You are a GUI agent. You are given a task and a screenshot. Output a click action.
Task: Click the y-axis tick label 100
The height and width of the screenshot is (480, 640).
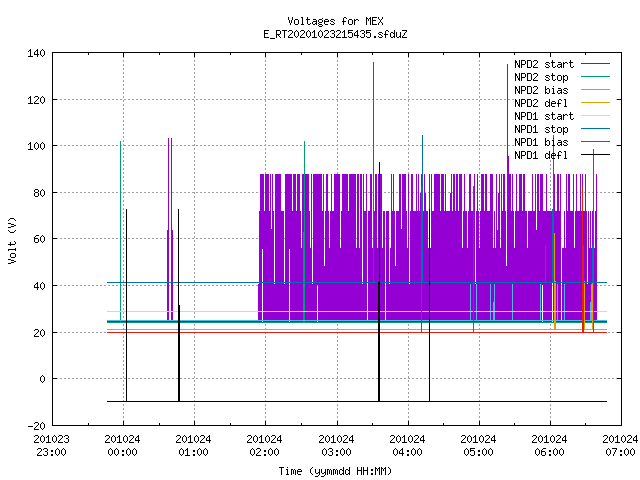36,146
